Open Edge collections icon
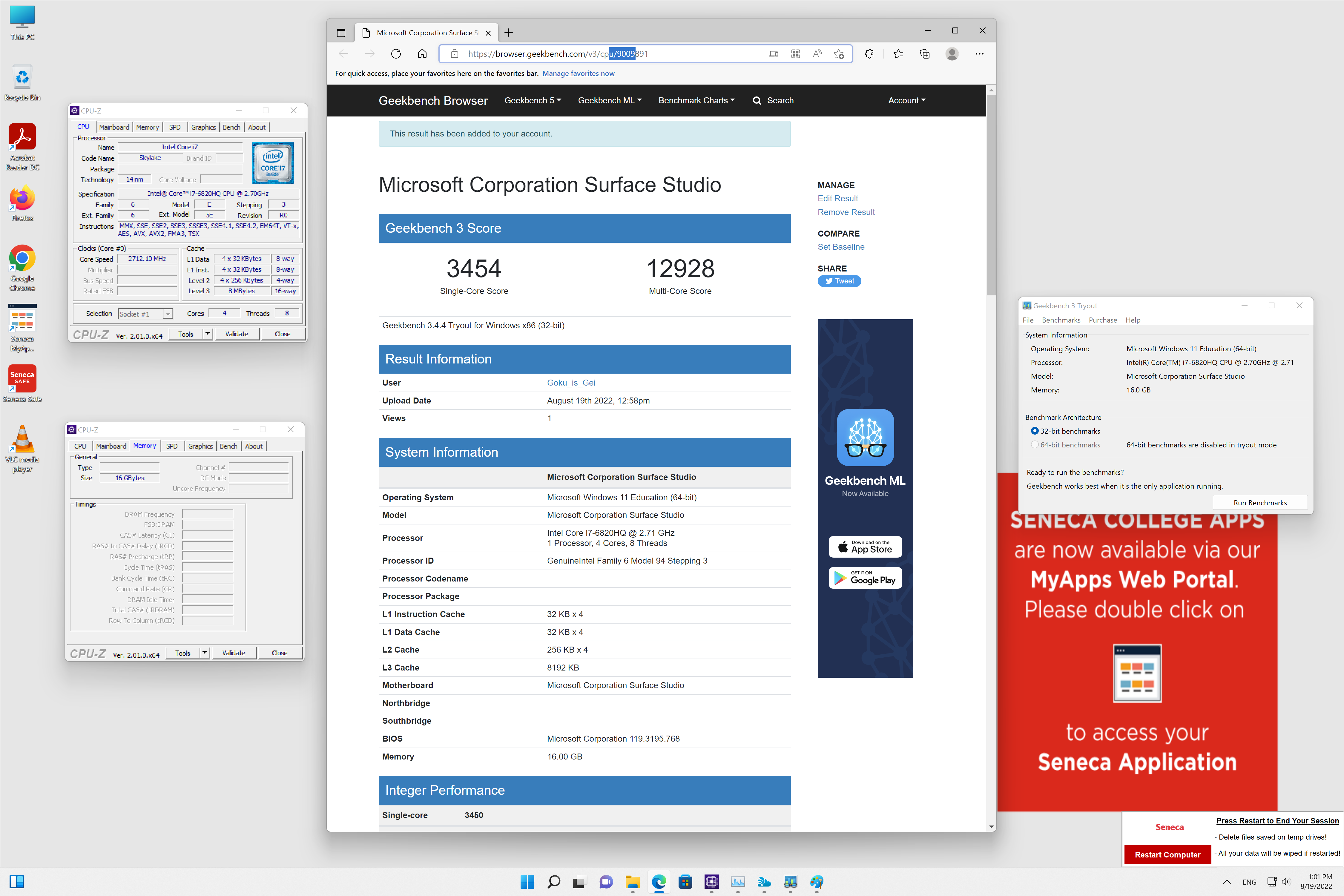The width and height of the screenshot is (1344, 896). [x=925, y=54]
